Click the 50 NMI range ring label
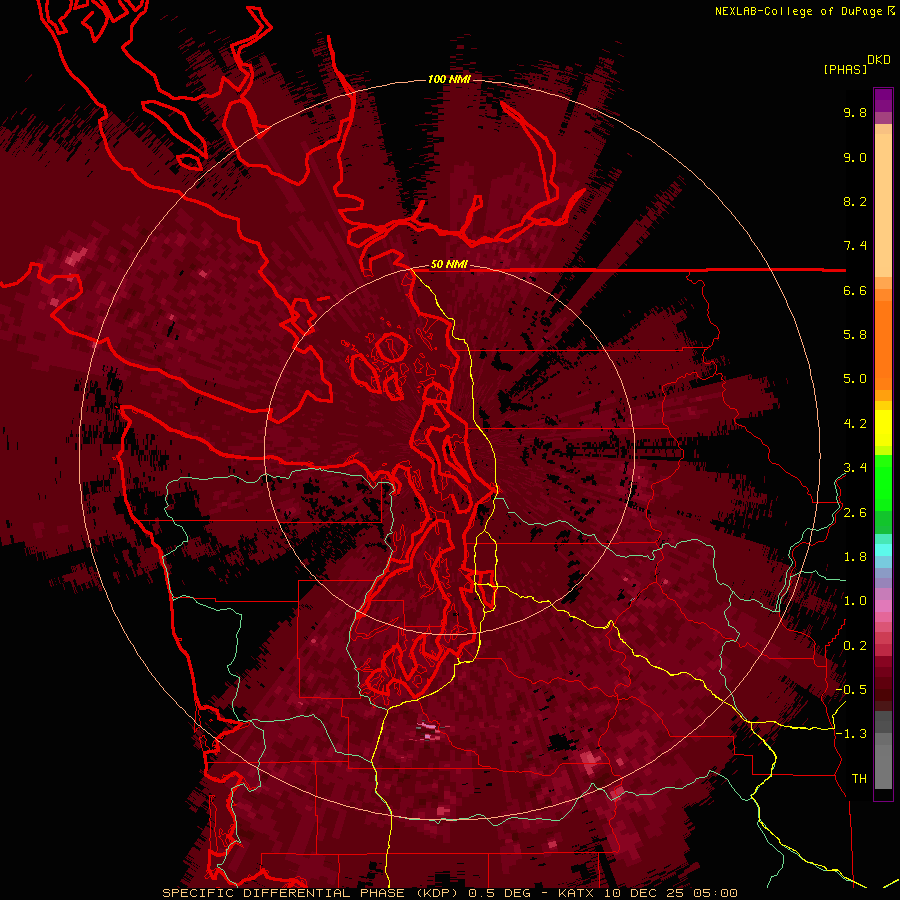900x900 pixels. pyautogui.click(x=449, y=265)
